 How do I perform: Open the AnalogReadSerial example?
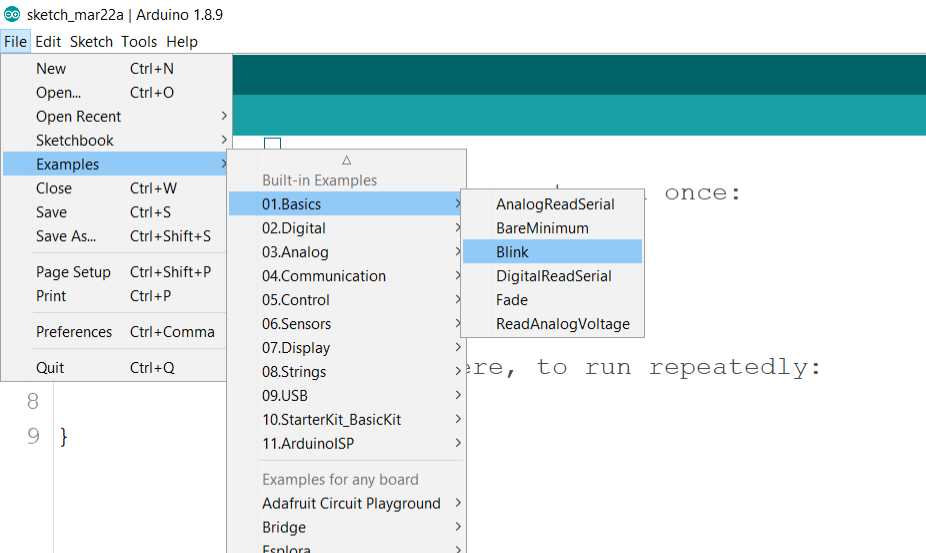pyautogui.click(x=552, y=204)
